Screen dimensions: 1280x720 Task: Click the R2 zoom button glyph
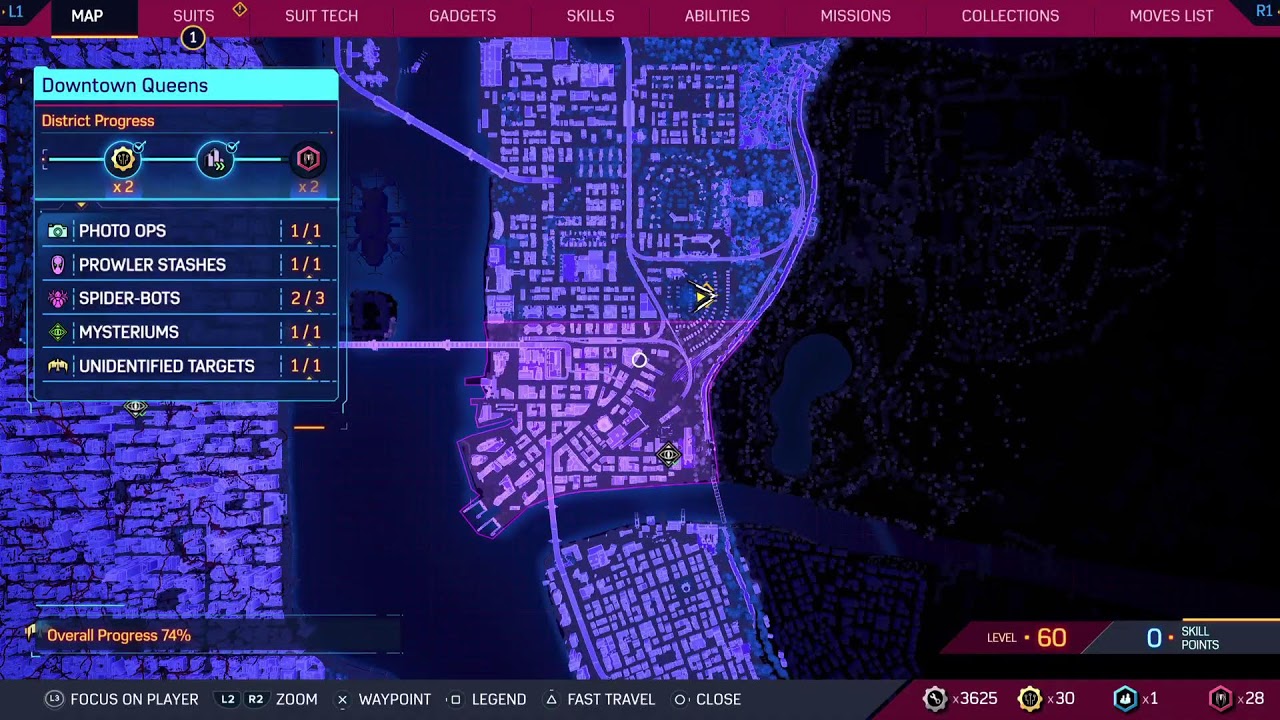coord(256,699)
